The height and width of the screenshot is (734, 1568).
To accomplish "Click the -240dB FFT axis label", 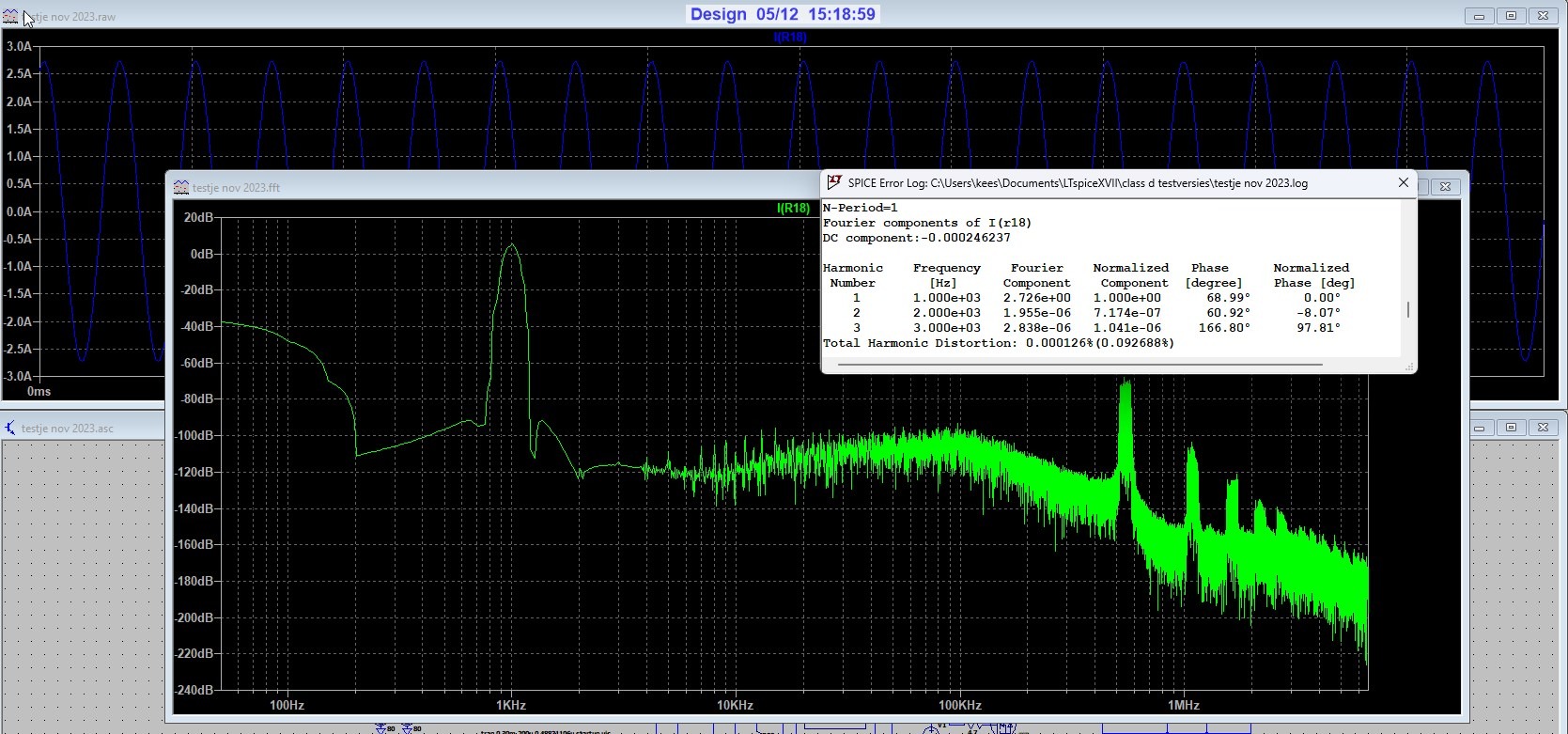I will (x=194, y=690).
